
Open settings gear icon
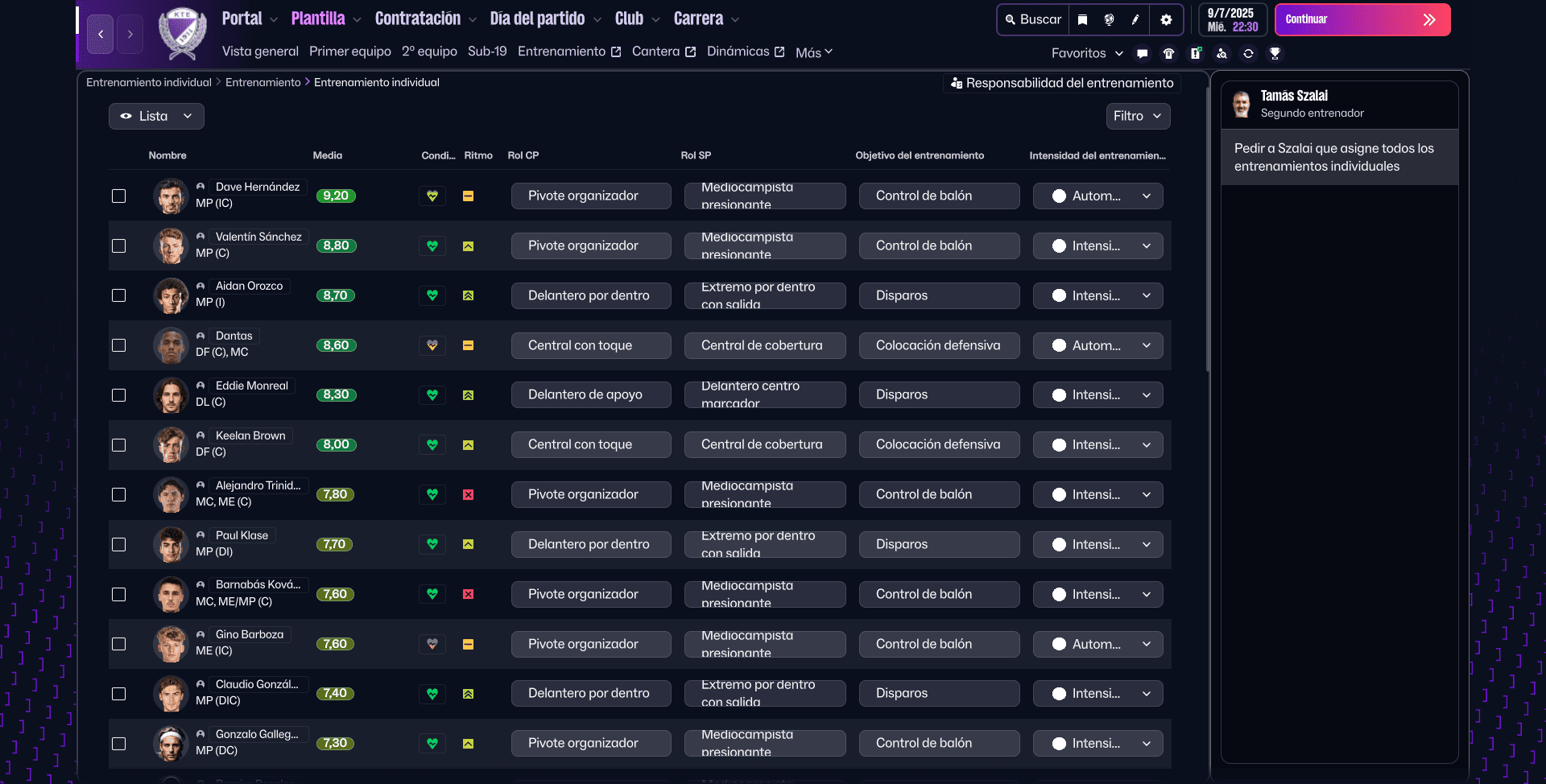pos(1166,20)
